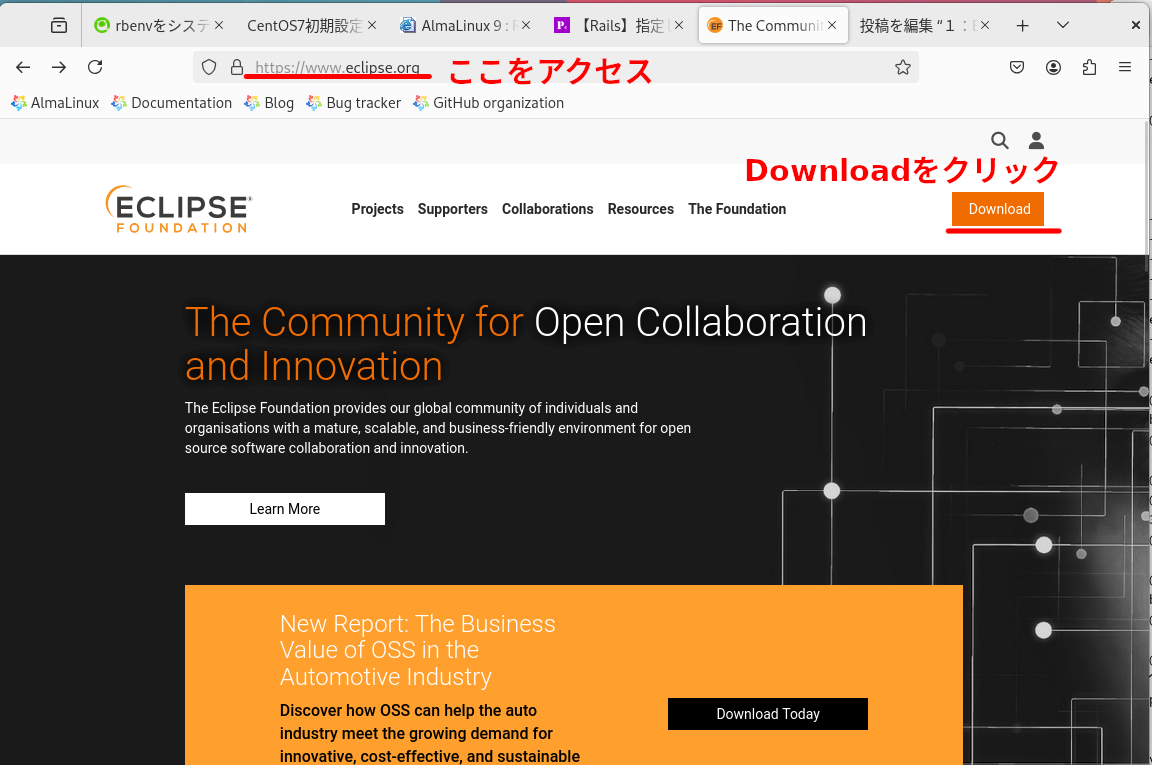The image size is (1152, 765).
Task: Bookmark this page with the star
Action: point(903,68)
